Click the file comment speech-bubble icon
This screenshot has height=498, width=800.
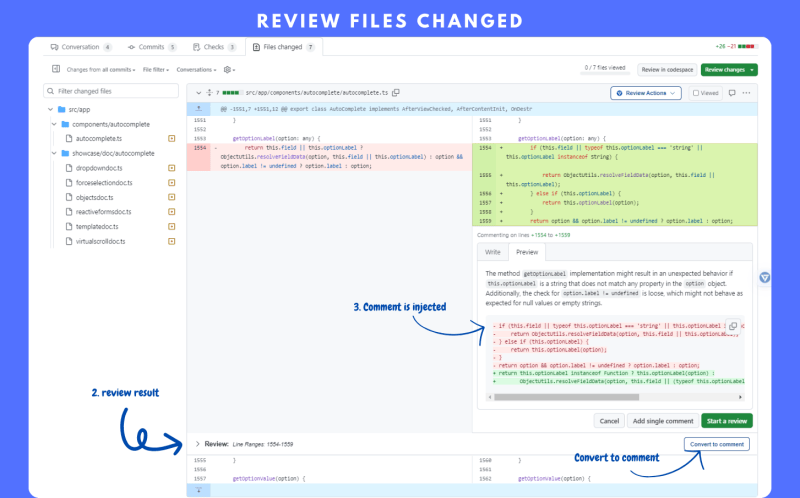(732, 93)
